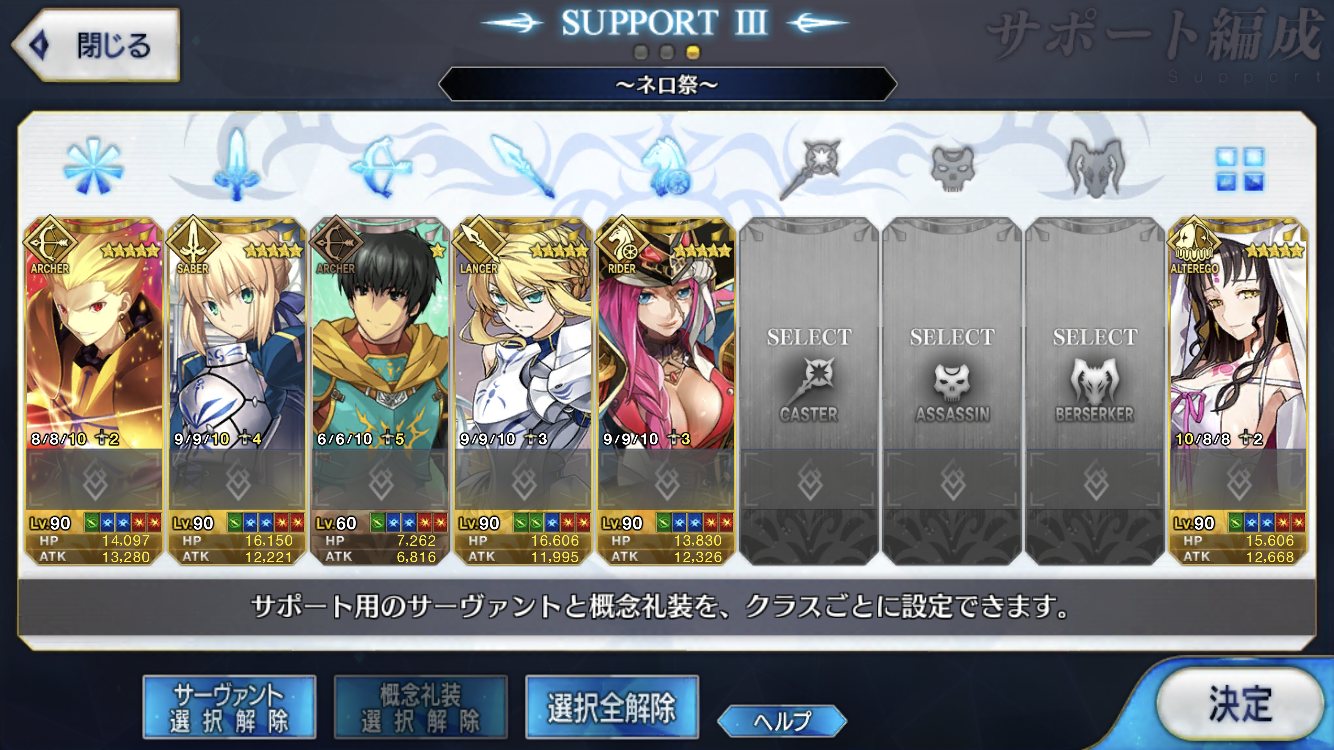Click the 決定 confirm button
Screen dimensions: 1334x750
coord(1239,704)
